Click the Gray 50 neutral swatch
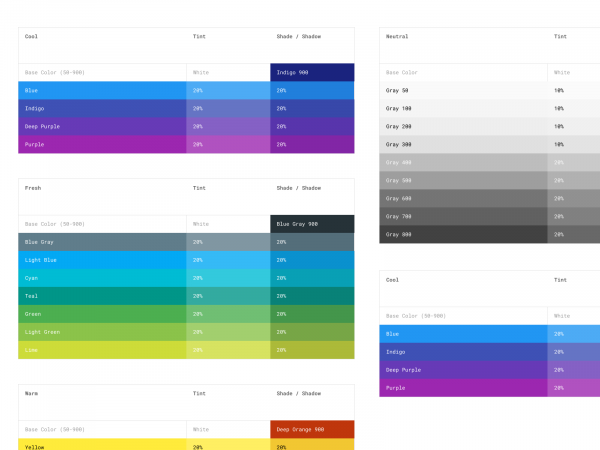Screen dimensions: 600x450 click(463, 90)
